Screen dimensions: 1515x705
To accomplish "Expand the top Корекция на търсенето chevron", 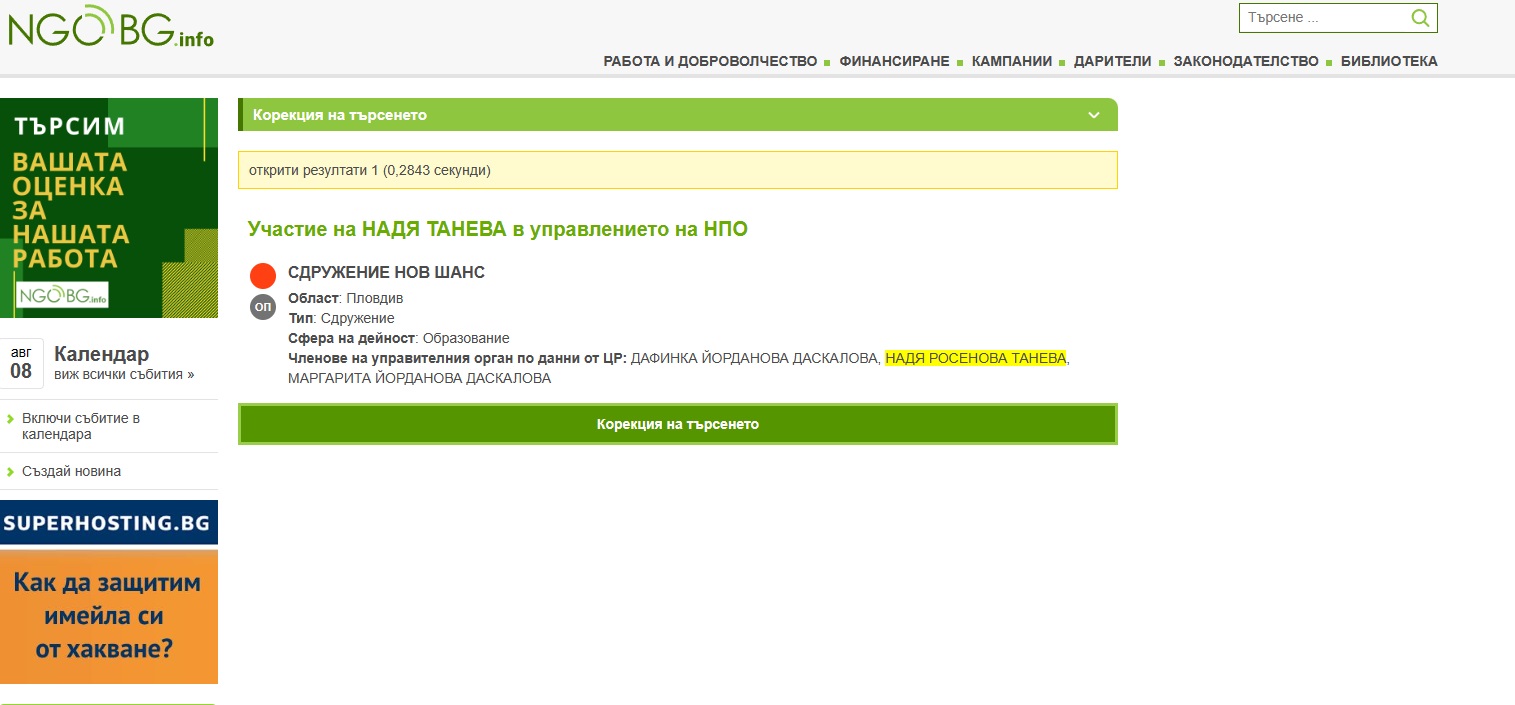I will pyautogui.click(x=1094, y=115).
